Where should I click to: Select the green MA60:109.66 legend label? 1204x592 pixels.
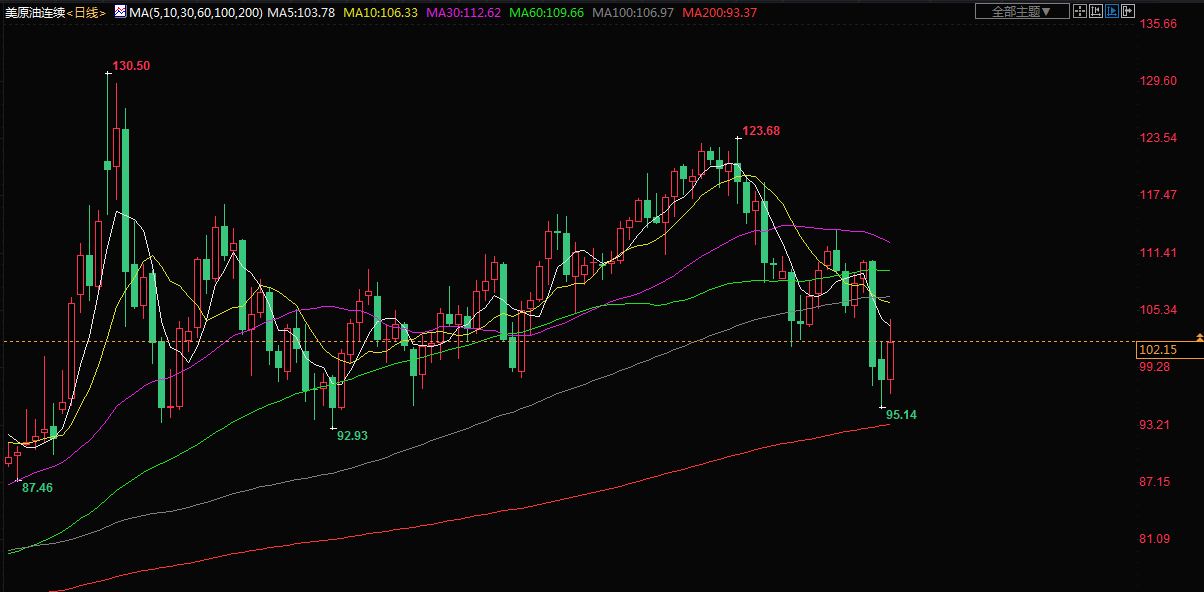pyautogui.click(x=546, y=12)
